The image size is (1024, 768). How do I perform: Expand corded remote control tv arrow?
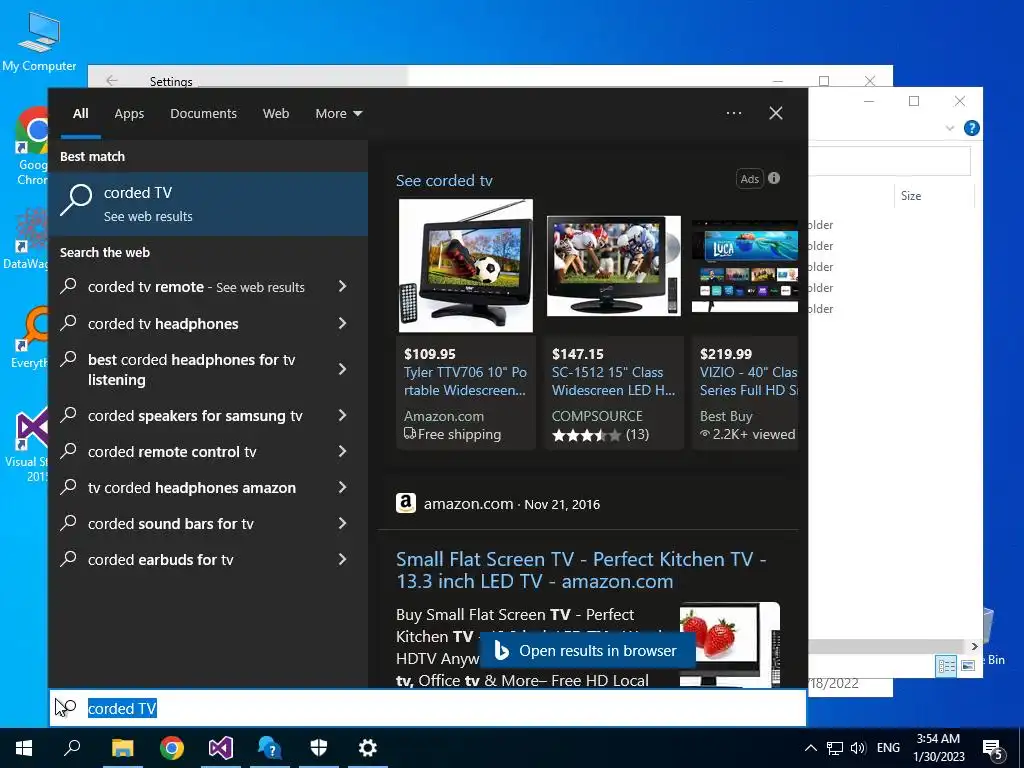click(x=342, y=451)
